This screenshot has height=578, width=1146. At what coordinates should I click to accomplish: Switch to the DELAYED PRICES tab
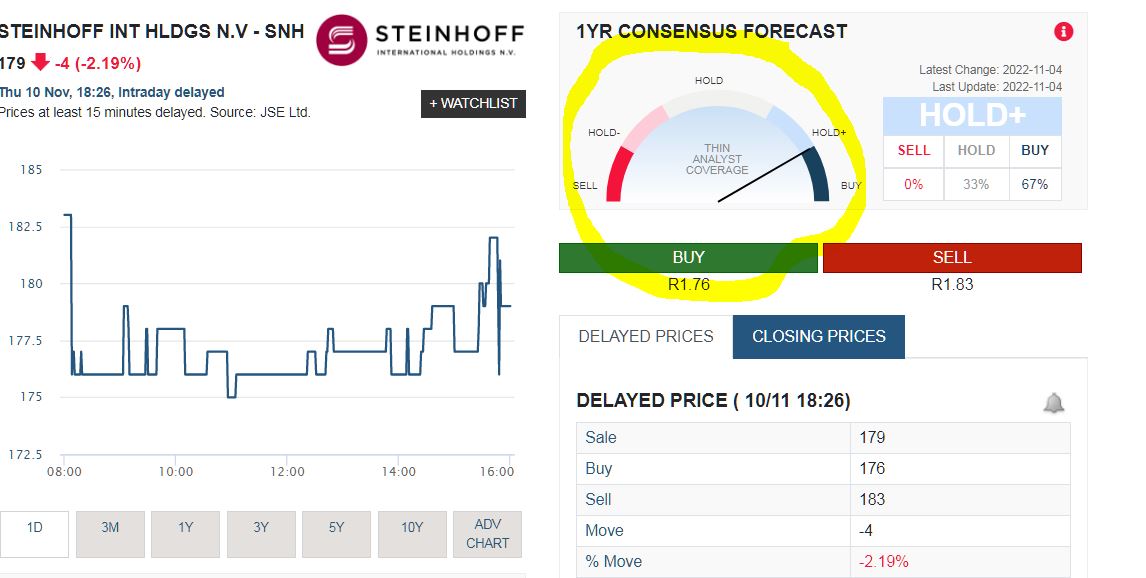pyautogui.click(x=646, y=336)
